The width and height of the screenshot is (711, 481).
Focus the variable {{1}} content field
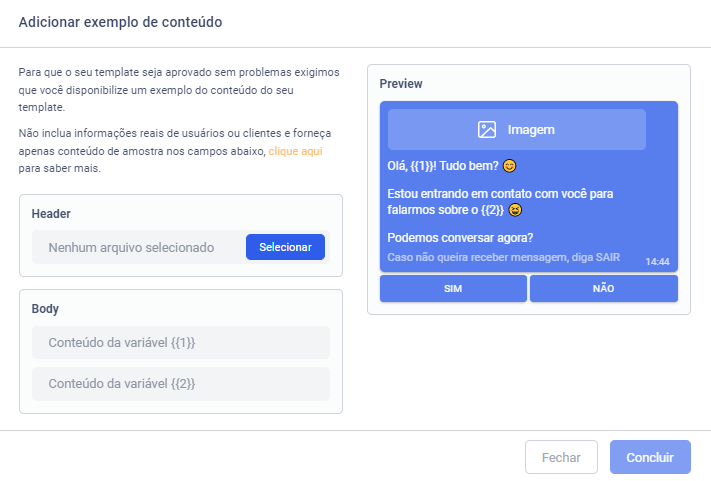181,342
